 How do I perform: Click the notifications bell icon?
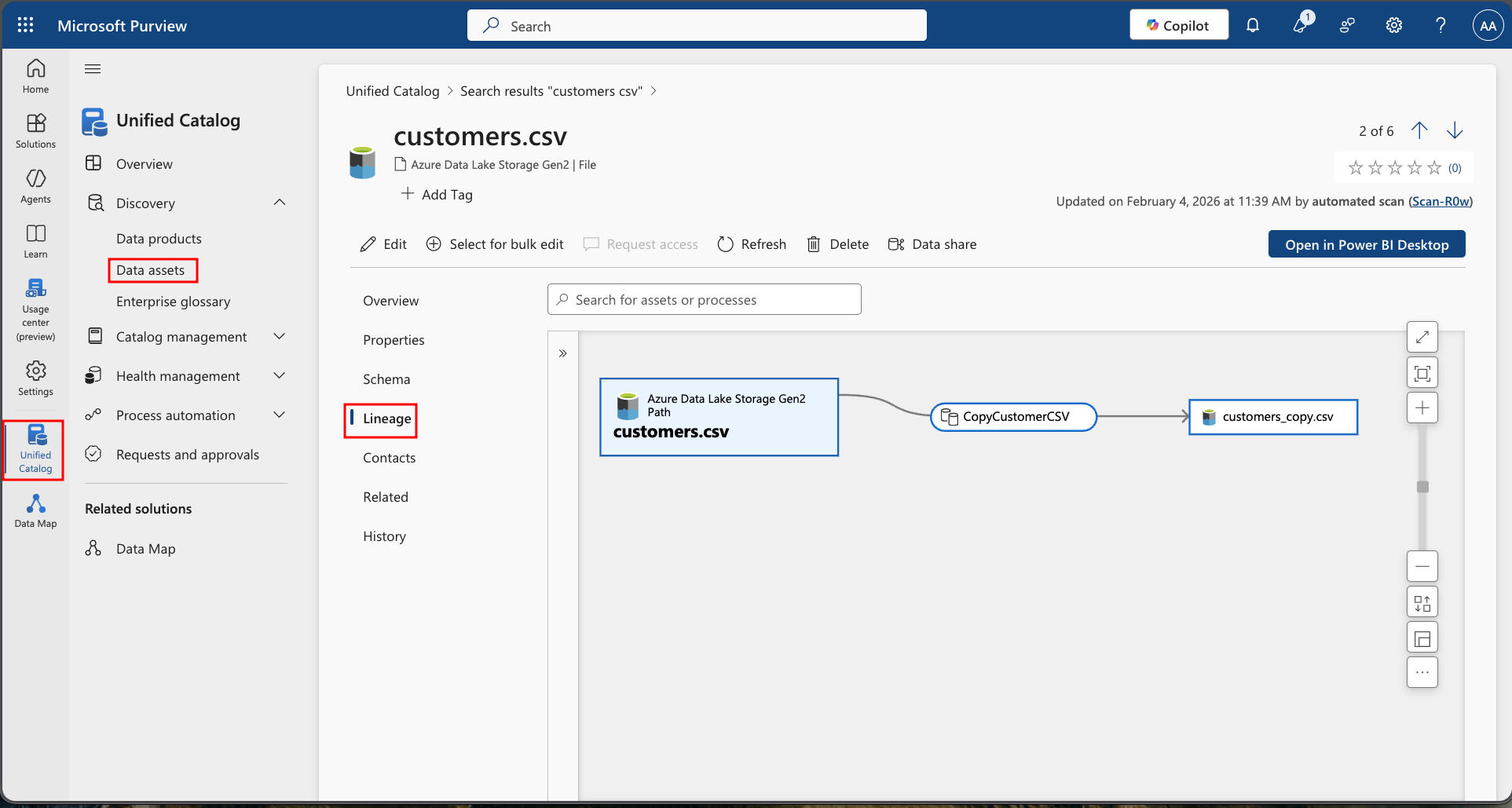pyautogui.click(x=1253, y=25)
